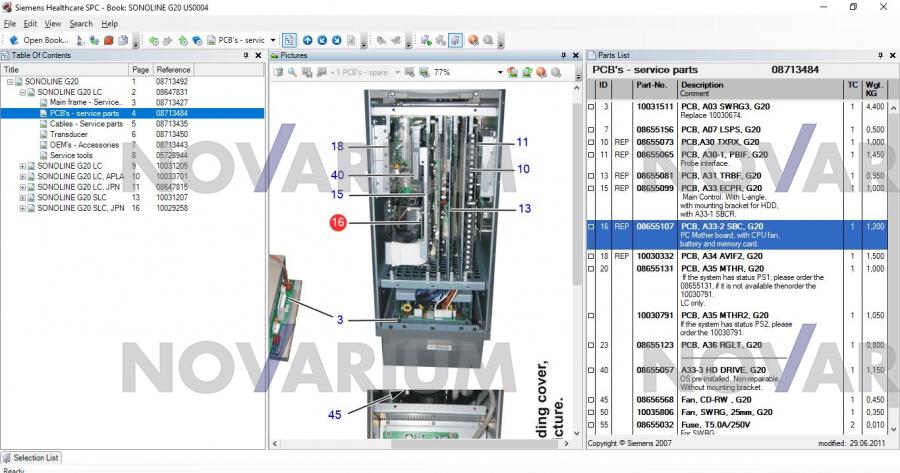The height and width of the screenshot is (473, 900).
Task: Click the green back navigation arrow icon
Action: coord(153,40)
